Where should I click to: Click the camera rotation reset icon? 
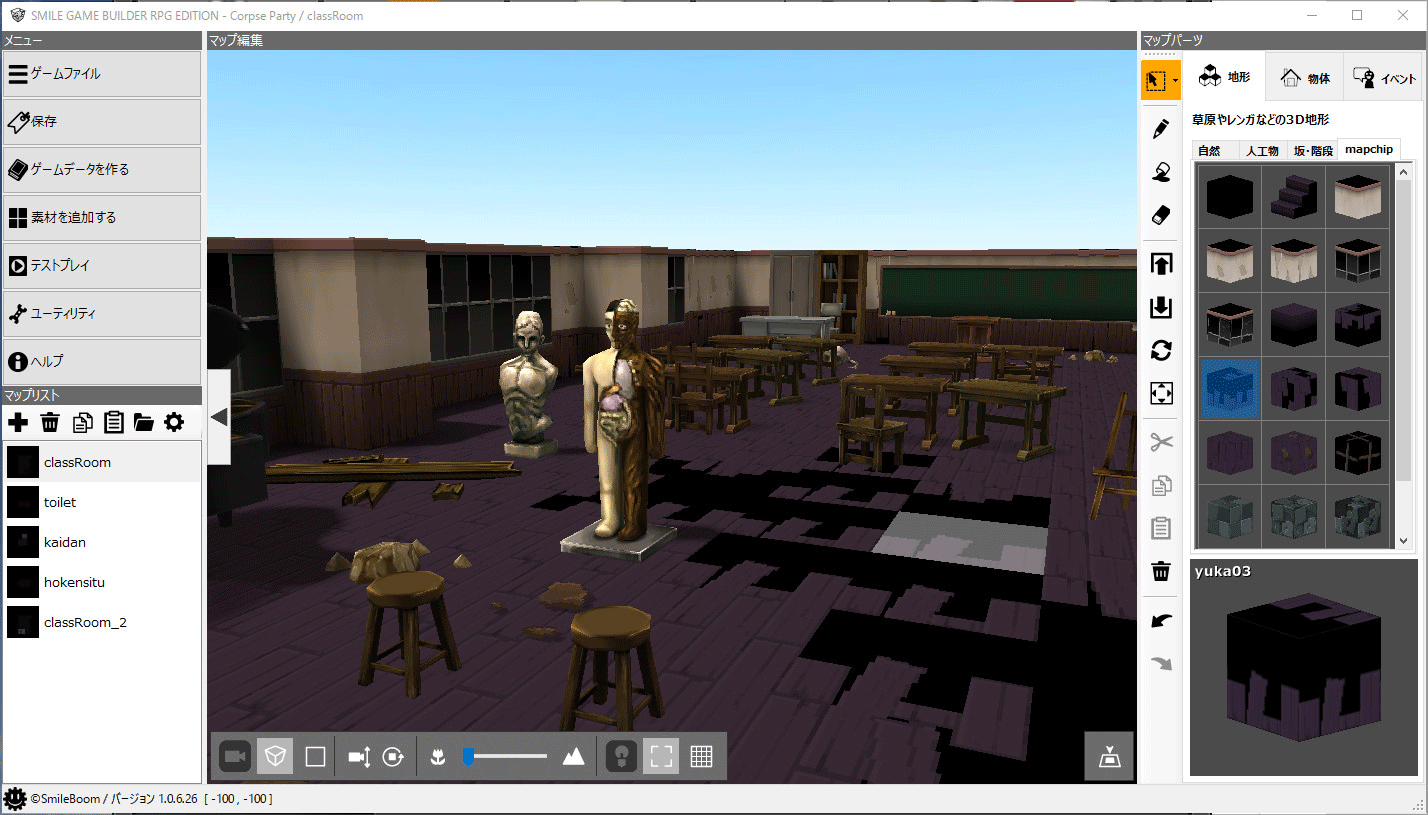(393, 757)
